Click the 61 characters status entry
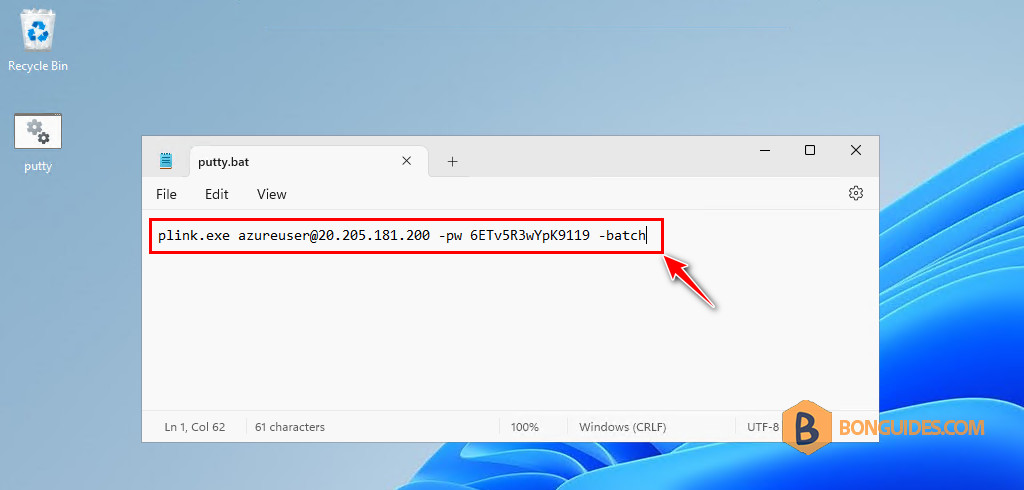The height and width of the screenshot is (490, 1024). click(x=290, y=427)
